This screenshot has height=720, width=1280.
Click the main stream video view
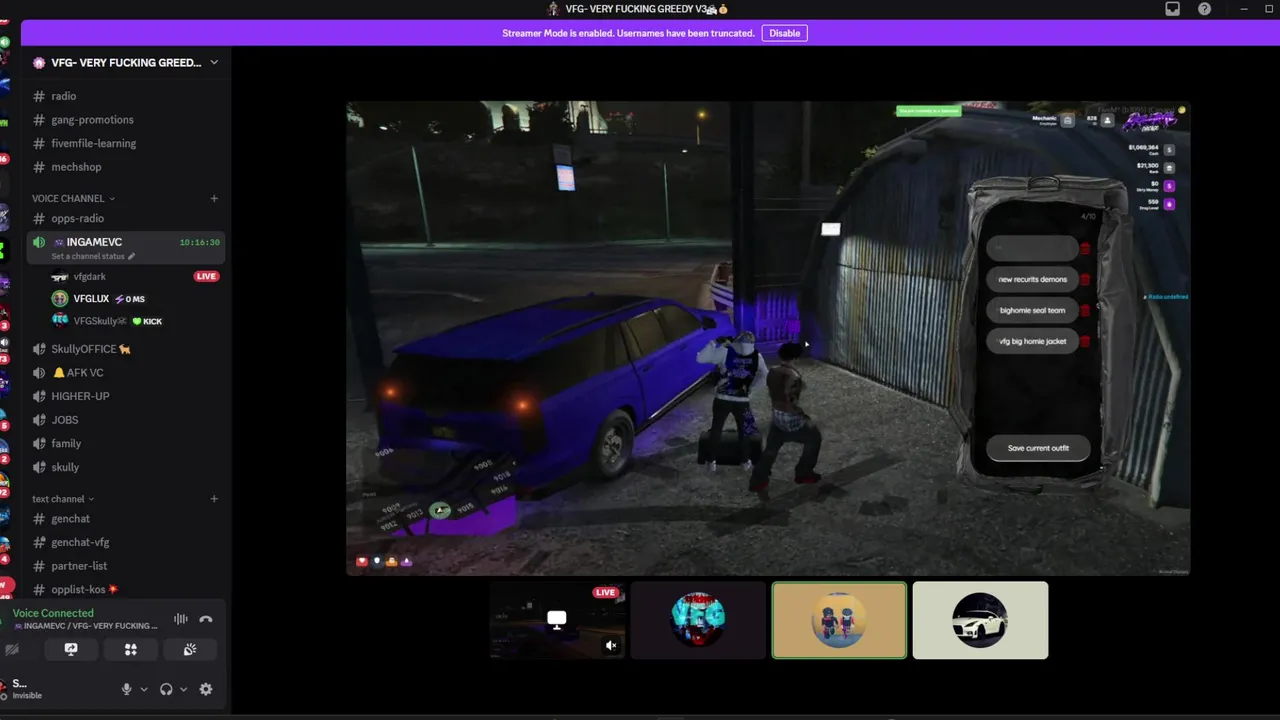pos(768,338)
